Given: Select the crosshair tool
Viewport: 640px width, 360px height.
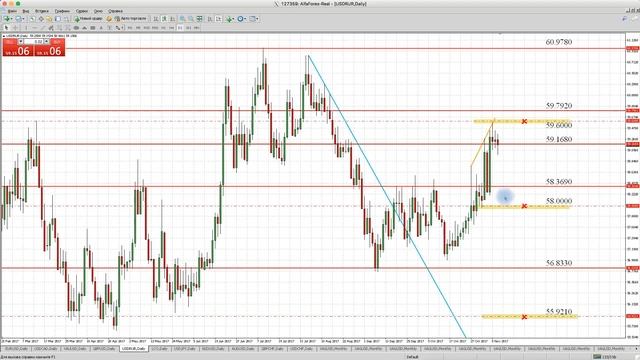Looking at the screenshot, I should (x=15, y=28).
